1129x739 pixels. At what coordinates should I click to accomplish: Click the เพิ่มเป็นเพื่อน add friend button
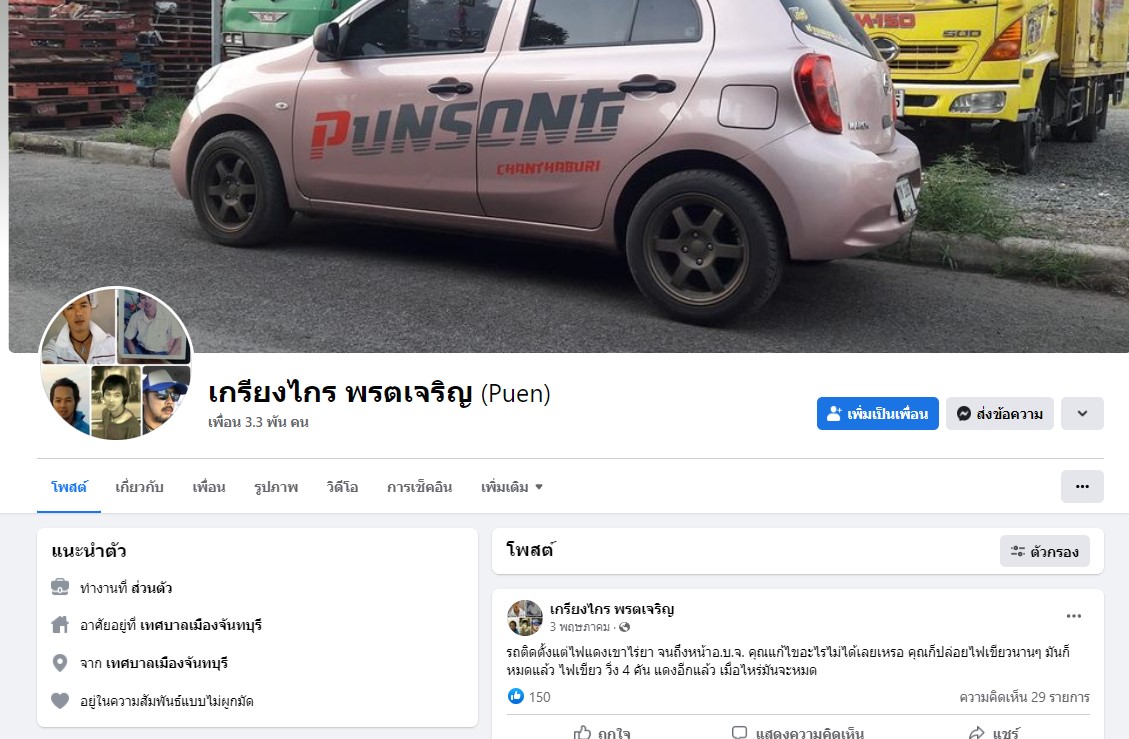click(x=877, y=413)
